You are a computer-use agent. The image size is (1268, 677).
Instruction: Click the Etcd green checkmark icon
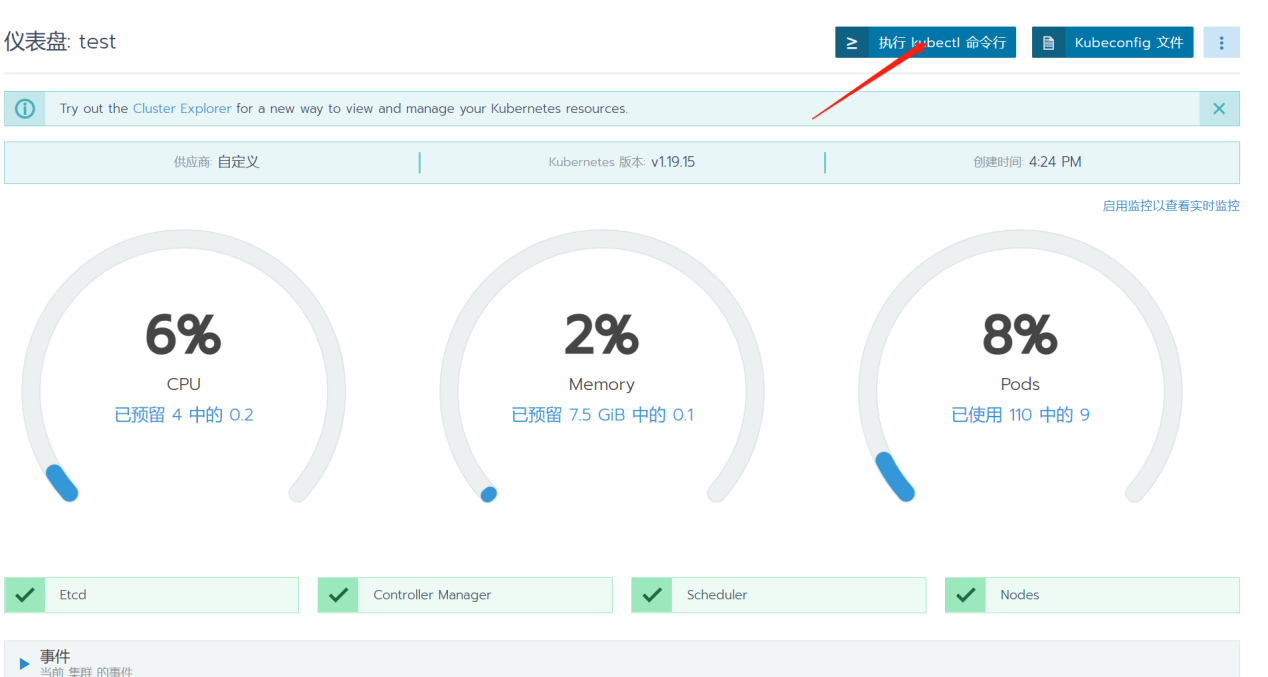[x=25, y=595]
